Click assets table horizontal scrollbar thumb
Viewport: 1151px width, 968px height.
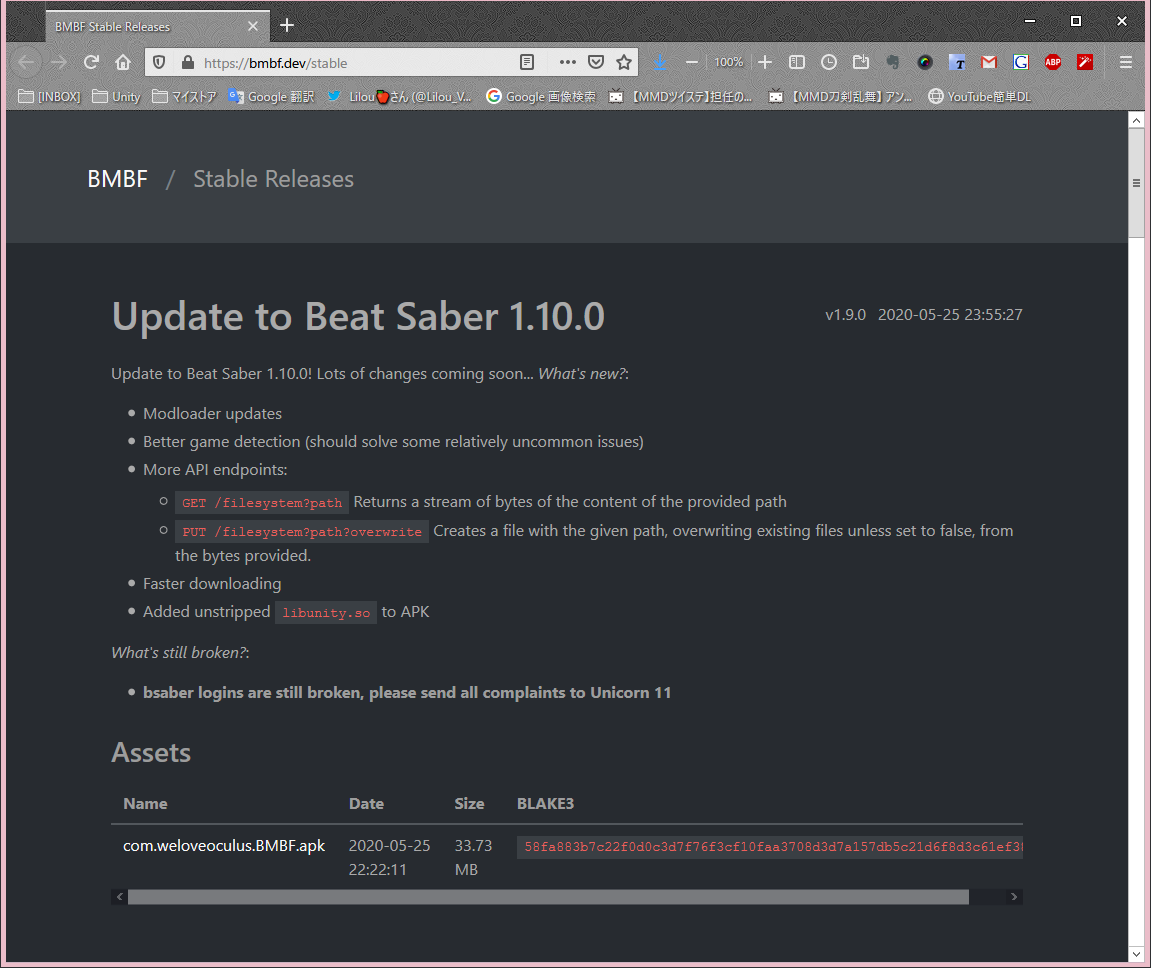point(548,897)
